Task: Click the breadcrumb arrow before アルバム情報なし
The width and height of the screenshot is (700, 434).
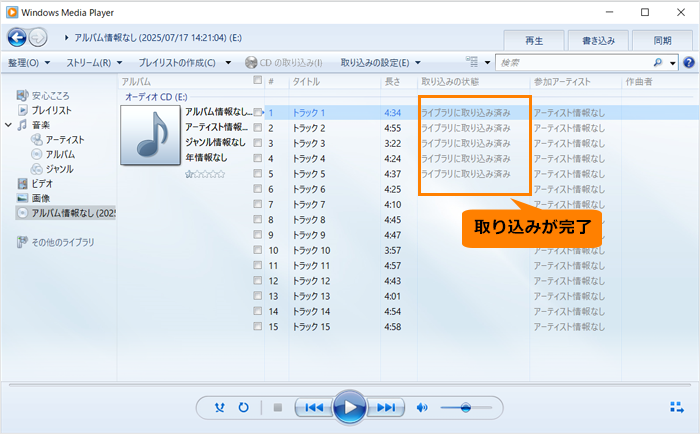Action: [x=66, y=38]
